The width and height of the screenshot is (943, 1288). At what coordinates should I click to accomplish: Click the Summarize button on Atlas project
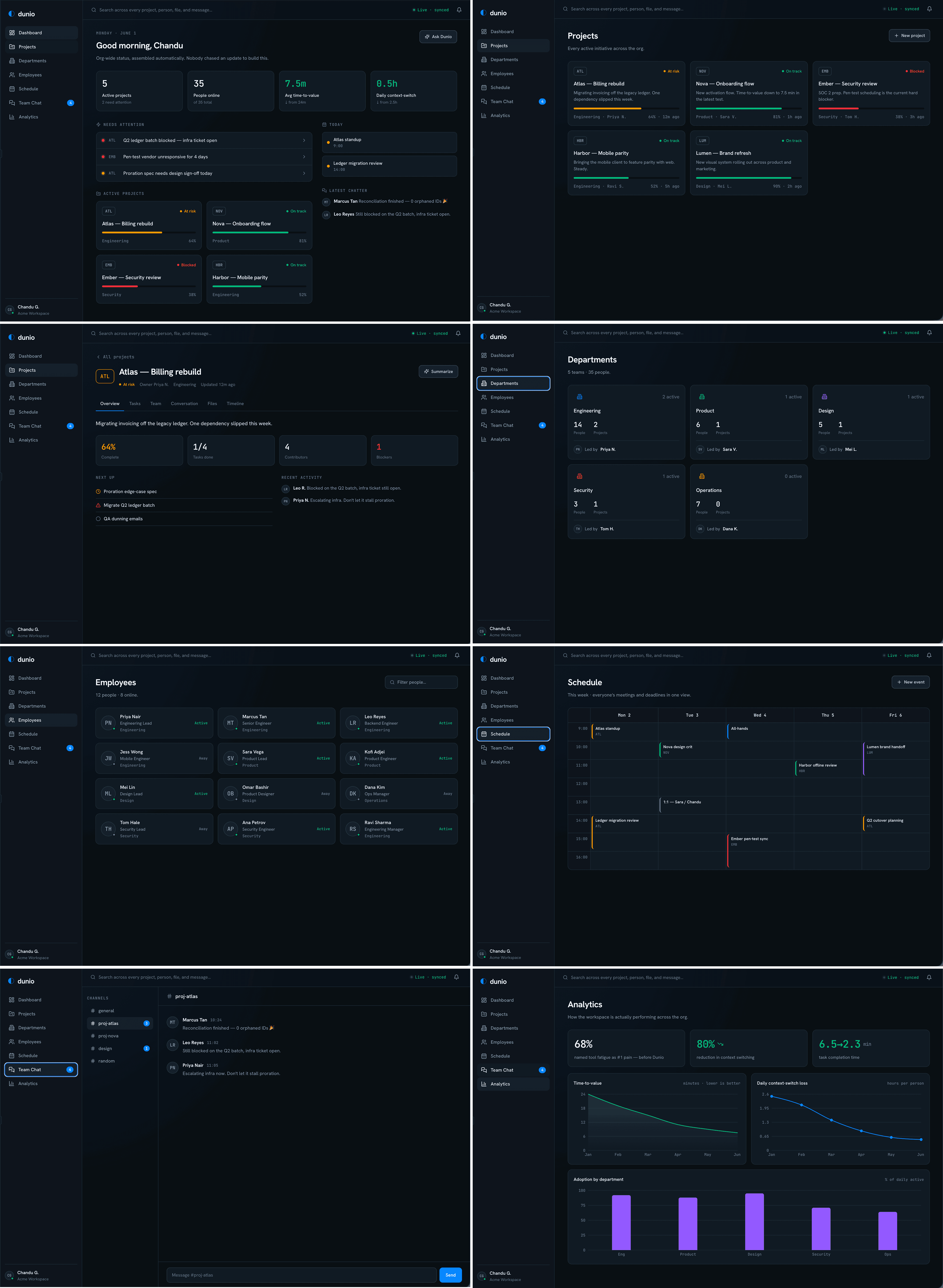click(x=438, y=372)
